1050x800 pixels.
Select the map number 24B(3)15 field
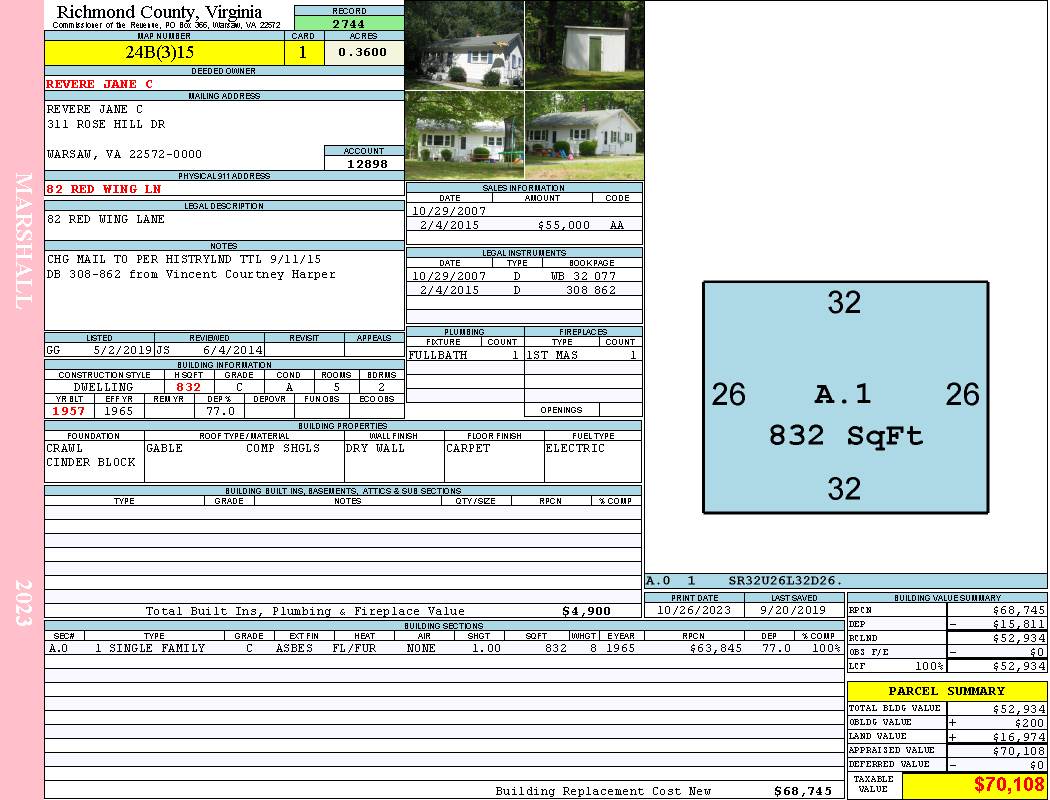click(x=165, y=52)
